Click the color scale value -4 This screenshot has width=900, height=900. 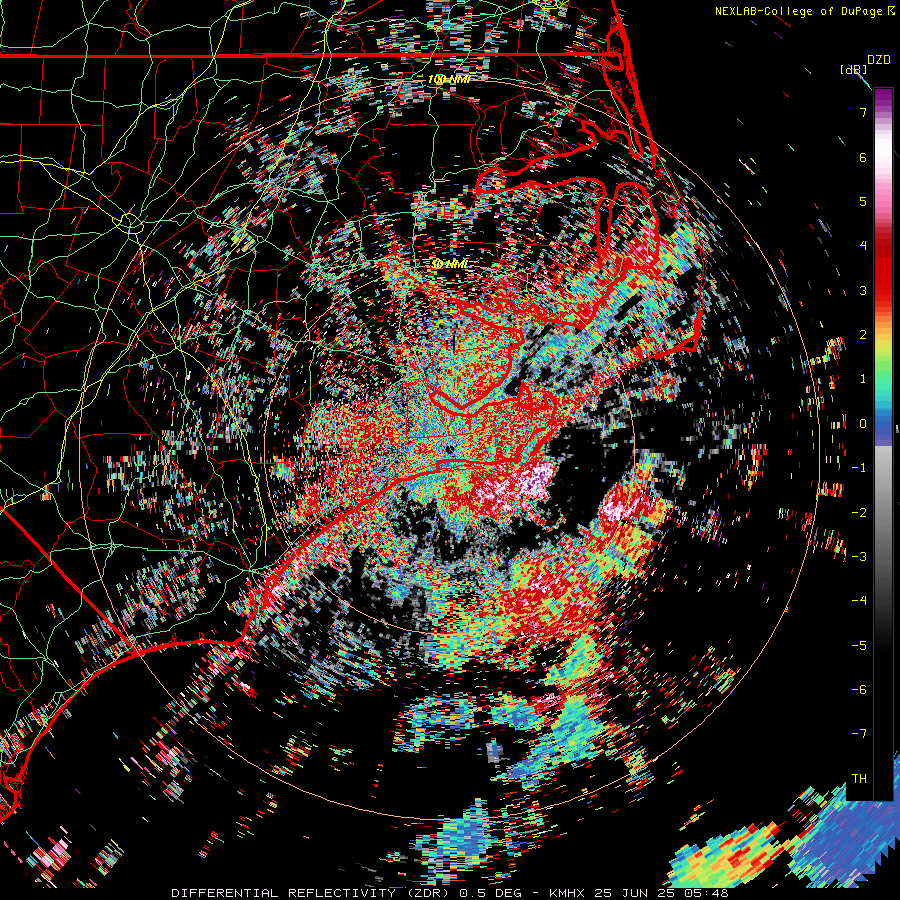pos(859,601)
